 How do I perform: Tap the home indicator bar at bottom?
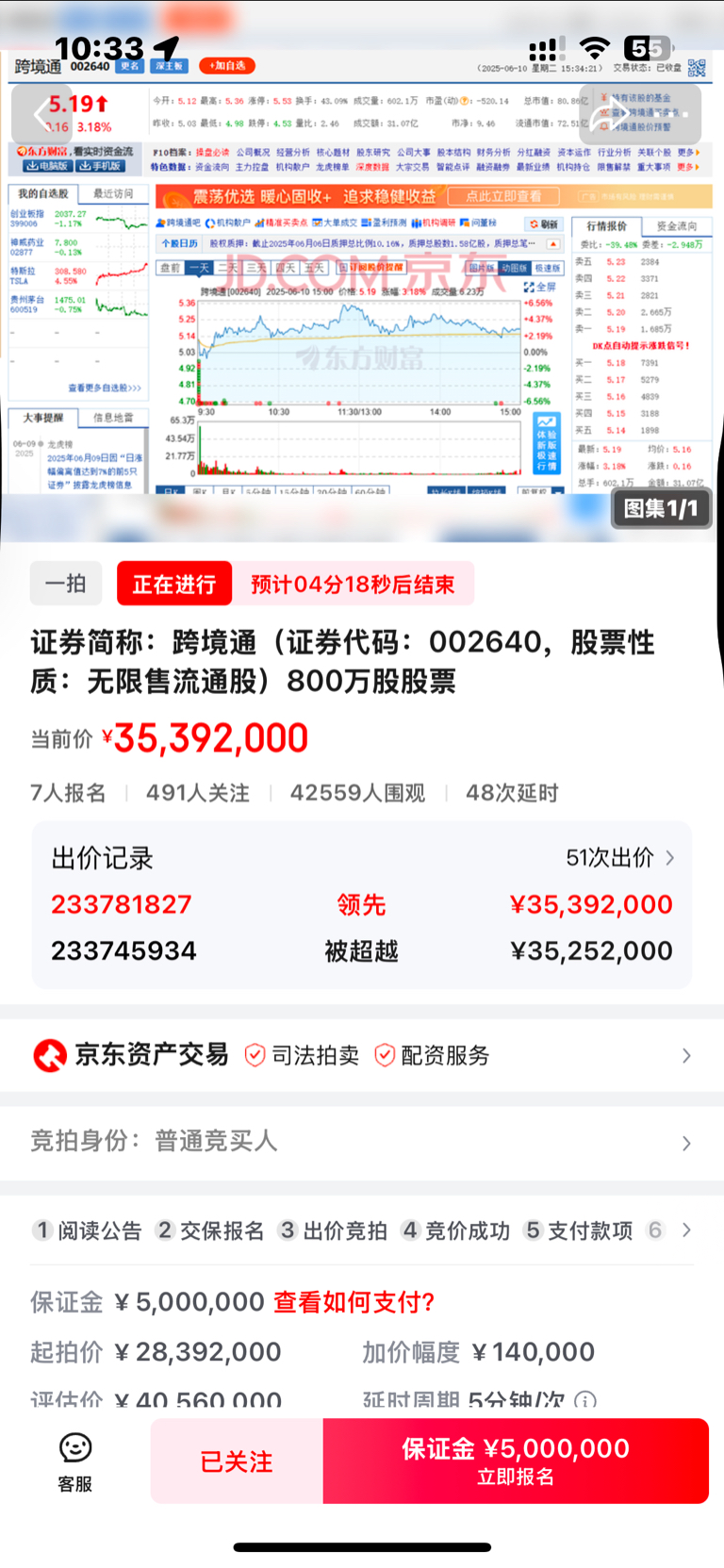(x=362, y=1547)
